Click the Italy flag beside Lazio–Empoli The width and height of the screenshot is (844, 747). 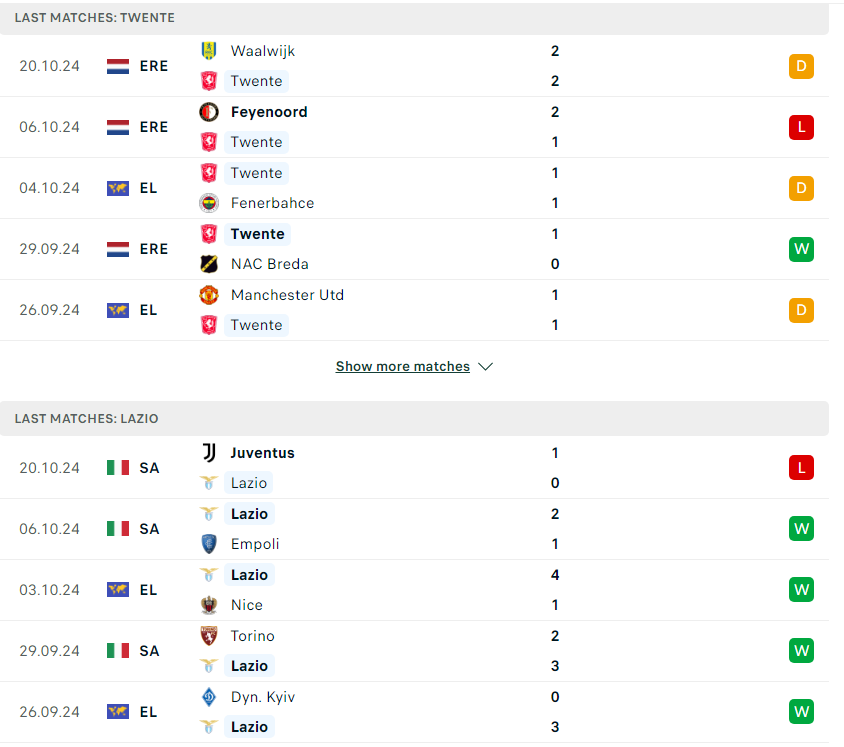pos(118,528)
